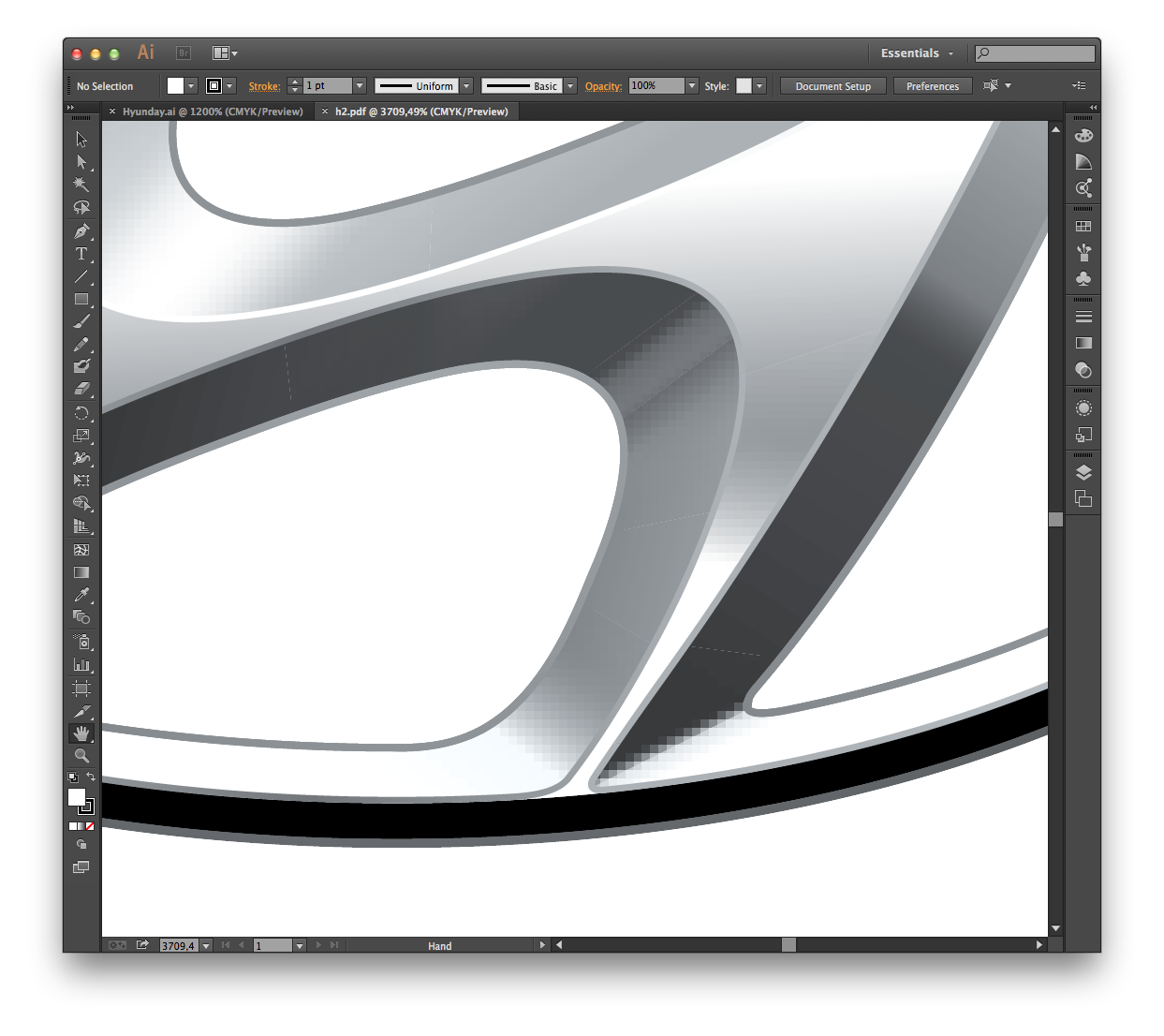Viewport: 1164px width, 1036px height.
Task: Set paint mode to None
Action: point(90,826)
